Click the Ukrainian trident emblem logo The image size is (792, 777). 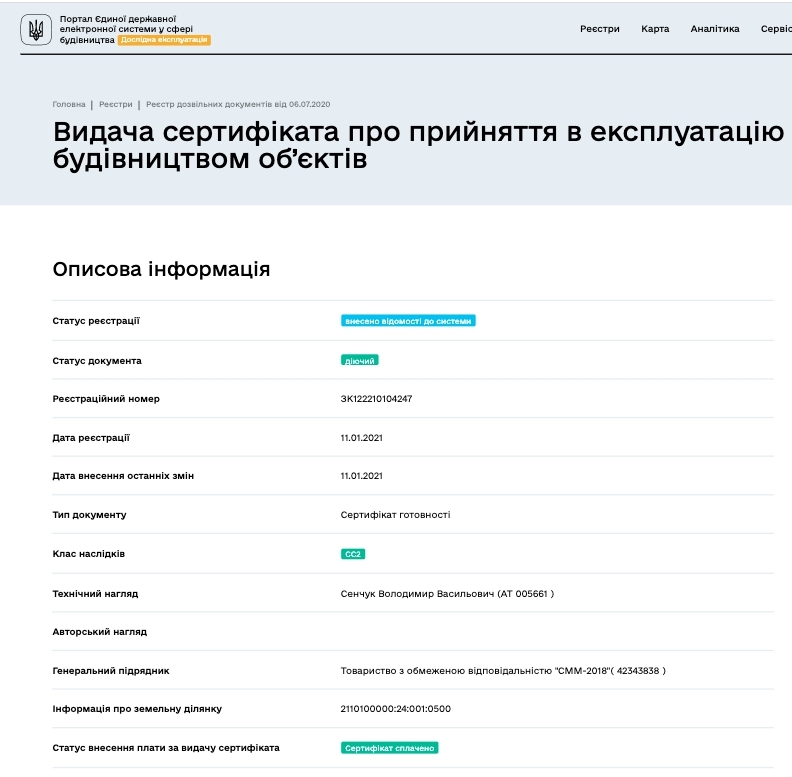(x=36, y=30)
